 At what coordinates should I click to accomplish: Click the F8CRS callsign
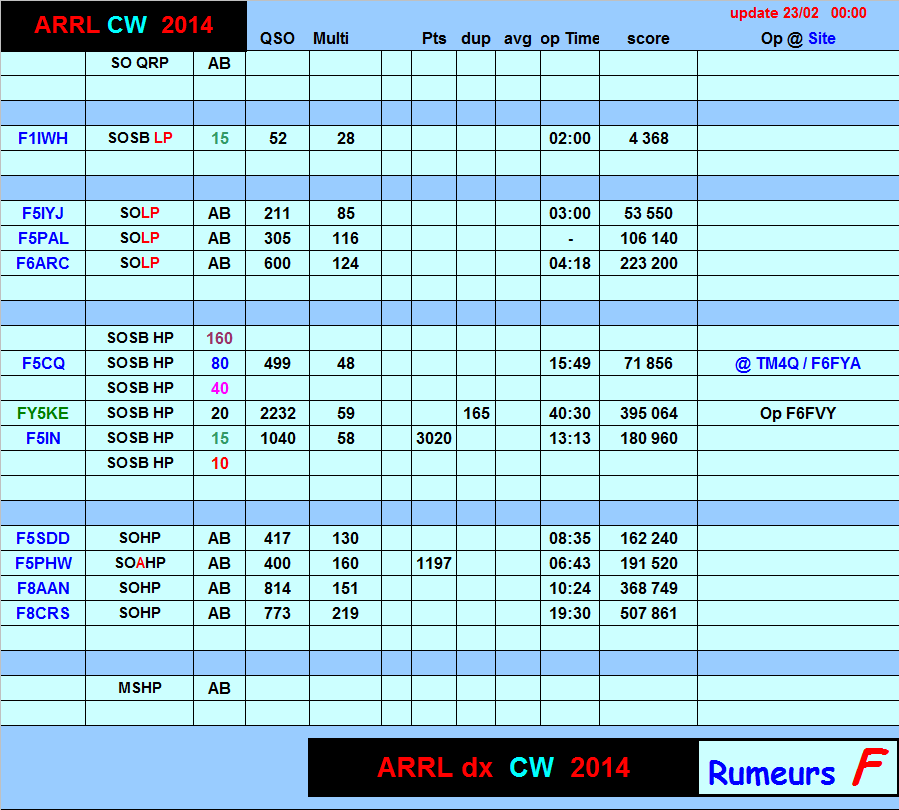[x=43, y=613]
